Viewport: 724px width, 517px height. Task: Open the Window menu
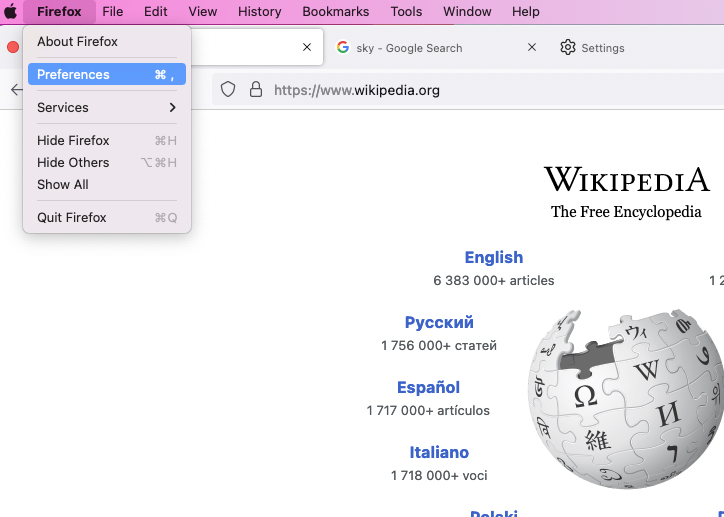(467, 12)
